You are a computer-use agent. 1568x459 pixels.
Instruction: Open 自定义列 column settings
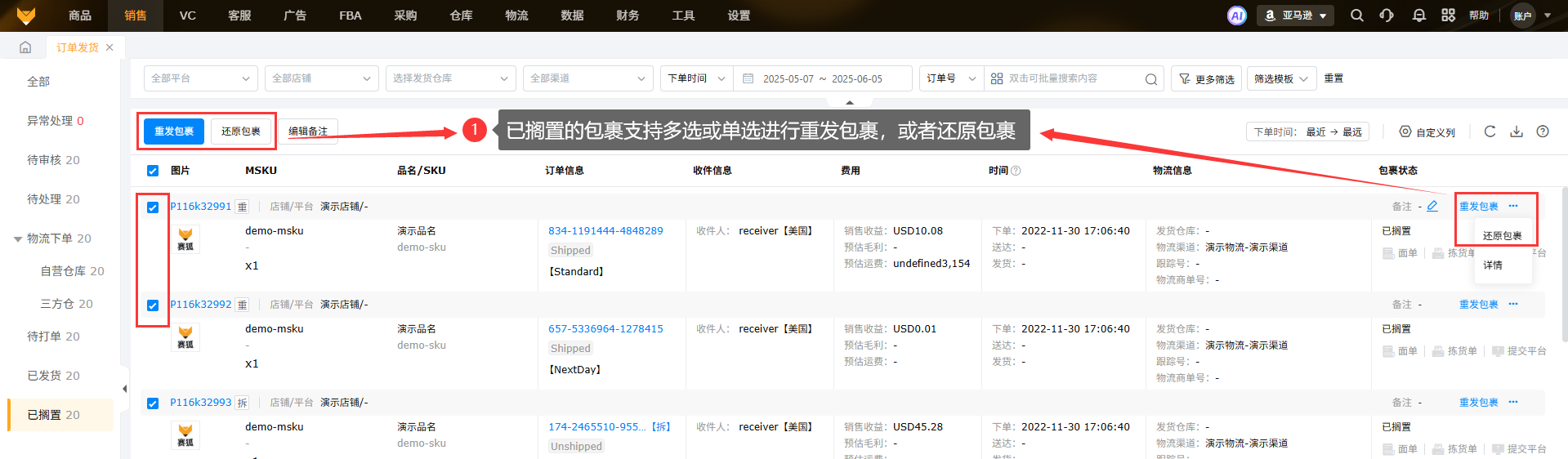pyautogui.click(x=1427, y=132)
